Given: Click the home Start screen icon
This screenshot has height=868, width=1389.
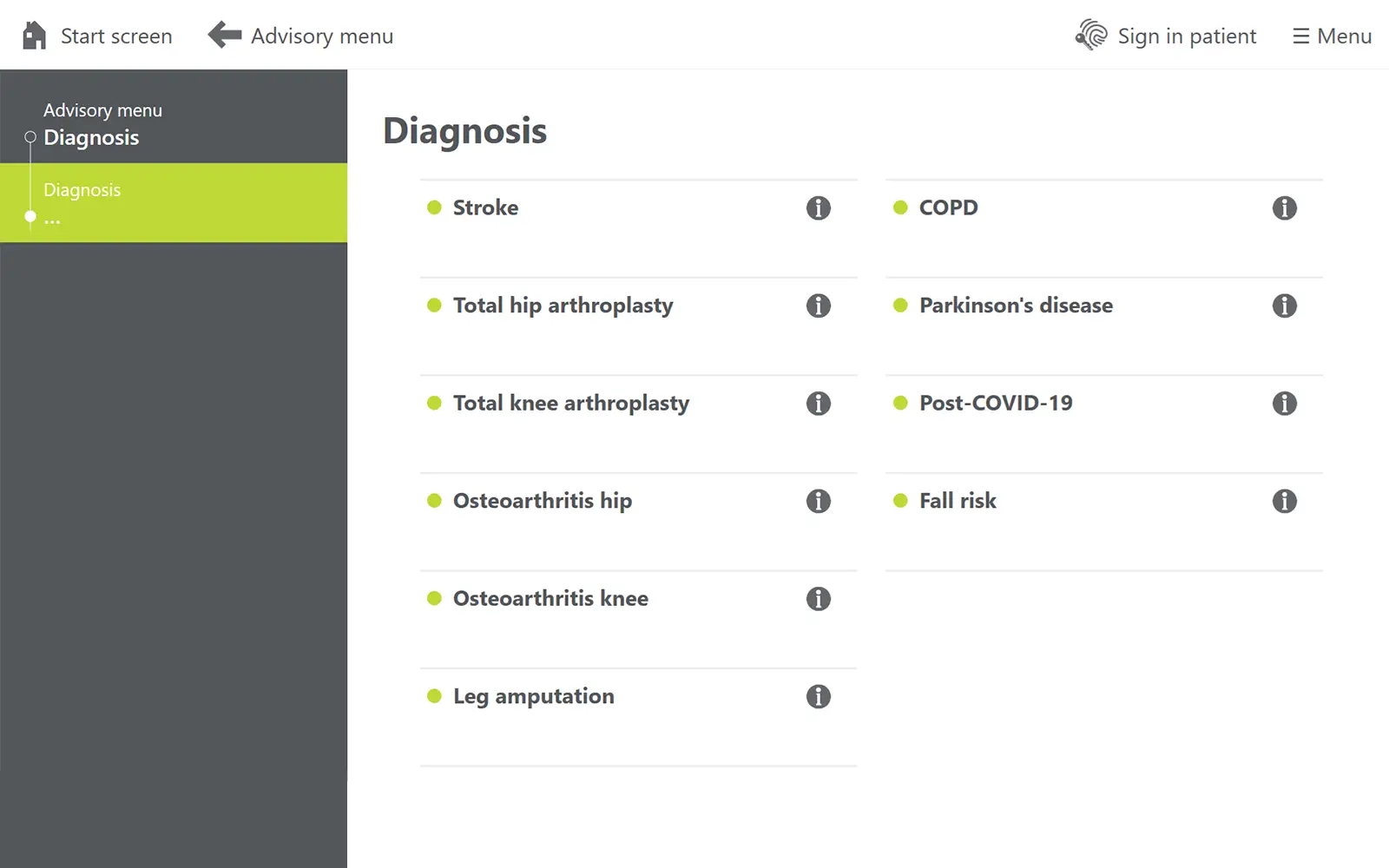Looking at the screenshot, I should (34, 36).
